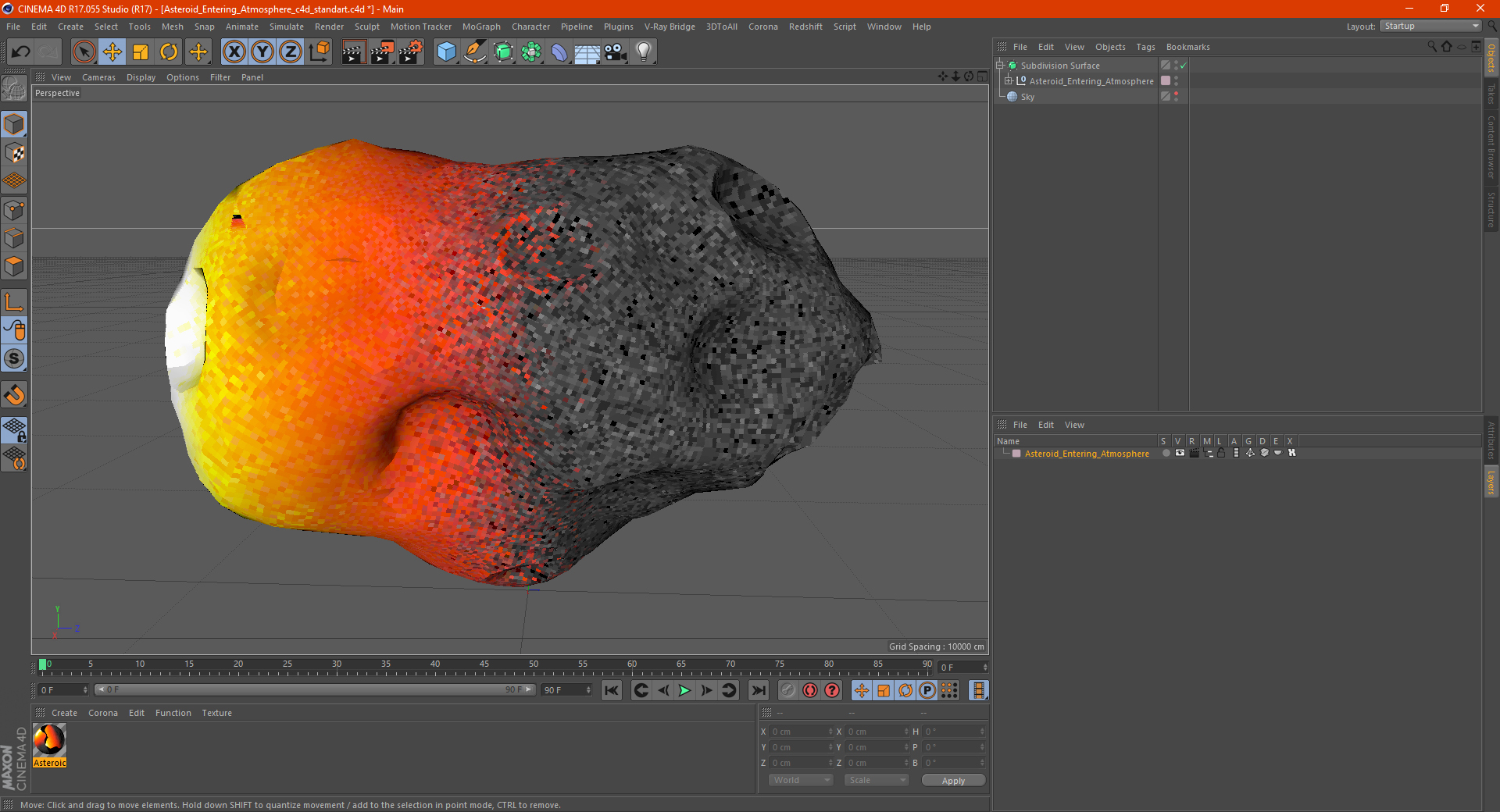Select the Asteroid material thumbnail

pyautogui.click(x=49, y=740)
